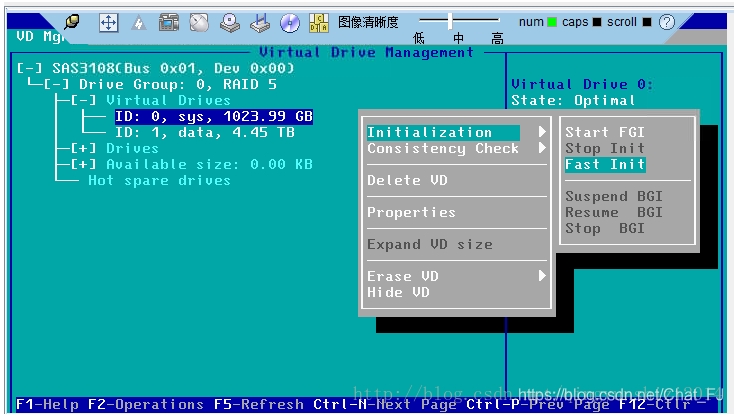
Task: Choose Hide VD from the menu
Action: click(398, 292)
